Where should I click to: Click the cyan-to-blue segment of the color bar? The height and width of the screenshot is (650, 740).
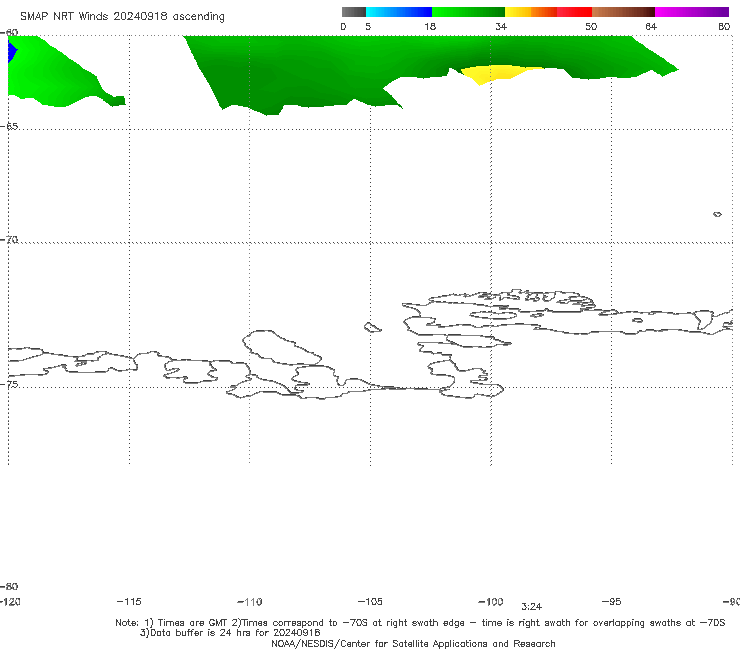[x=399, y=12]
